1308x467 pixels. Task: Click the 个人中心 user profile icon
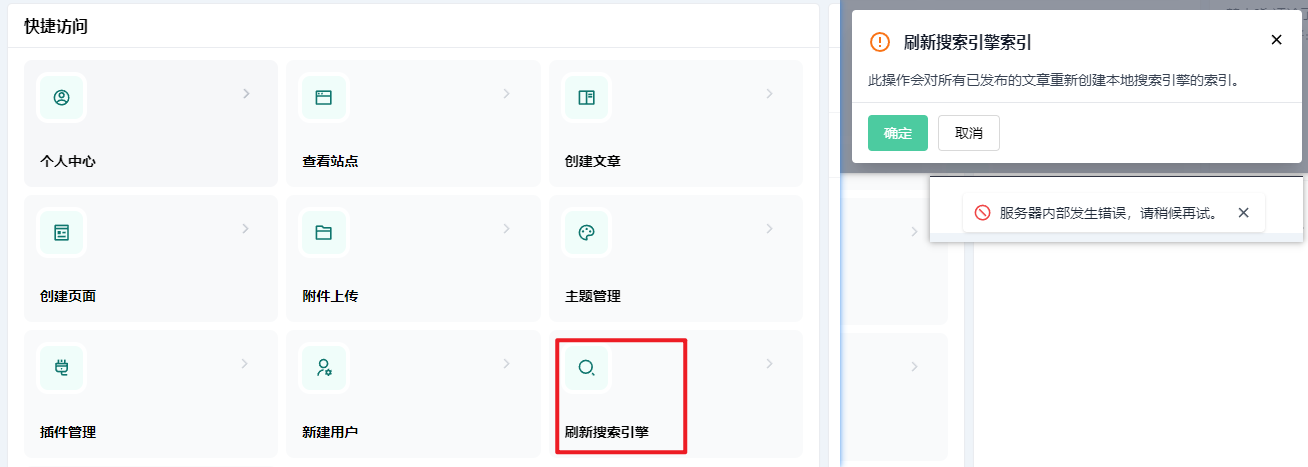[61, 97]
